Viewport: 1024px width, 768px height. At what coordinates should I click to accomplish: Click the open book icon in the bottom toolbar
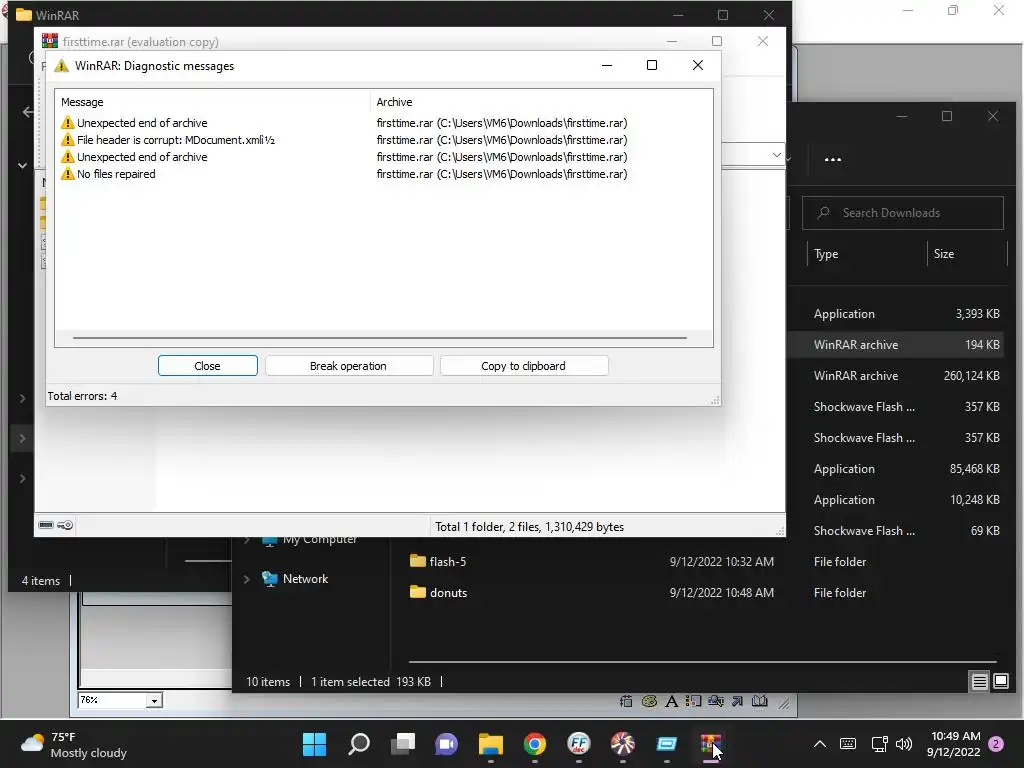click(760, 701)
